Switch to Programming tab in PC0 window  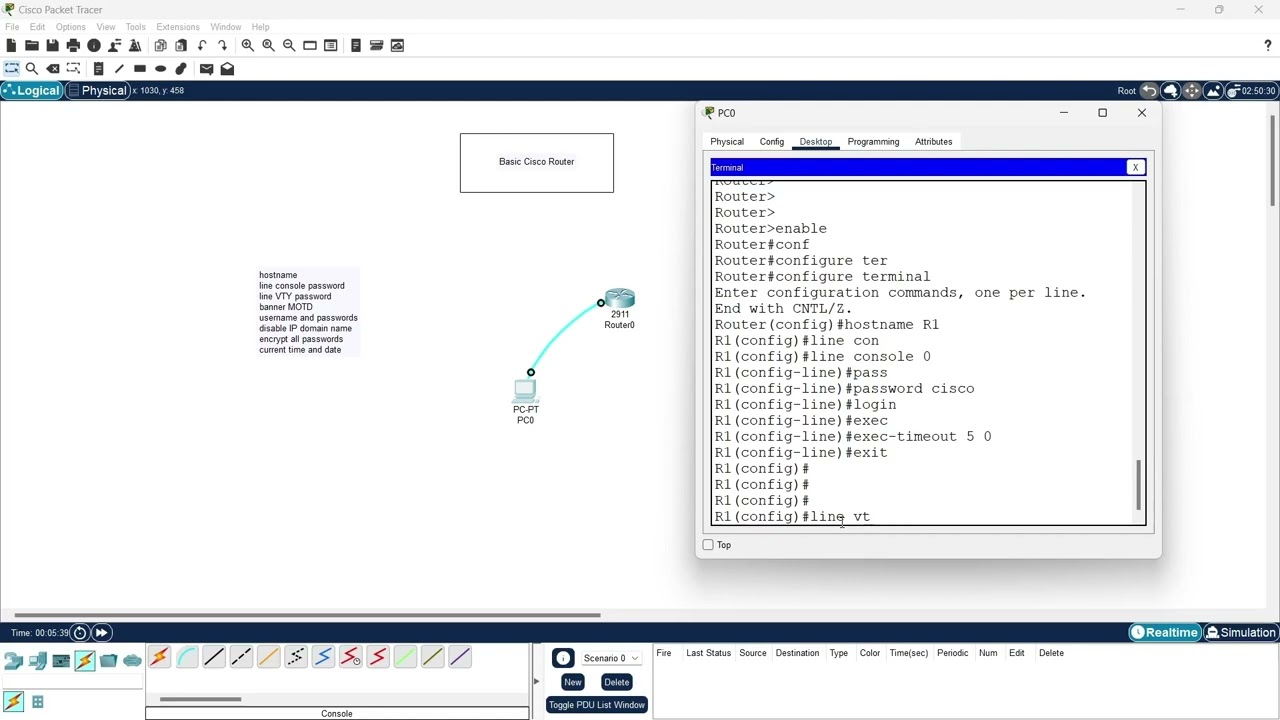[x=873, y=142]
